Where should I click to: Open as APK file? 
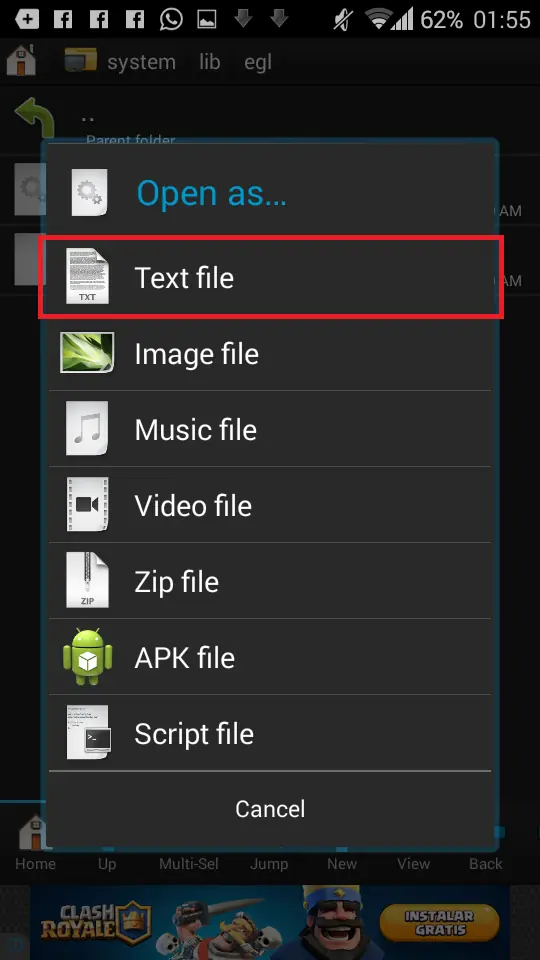click(x=270, y=657)
